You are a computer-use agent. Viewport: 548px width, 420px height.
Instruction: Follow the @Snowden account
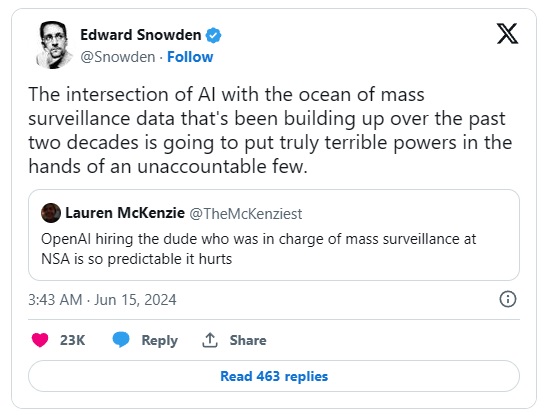click(x=190, y=57)
